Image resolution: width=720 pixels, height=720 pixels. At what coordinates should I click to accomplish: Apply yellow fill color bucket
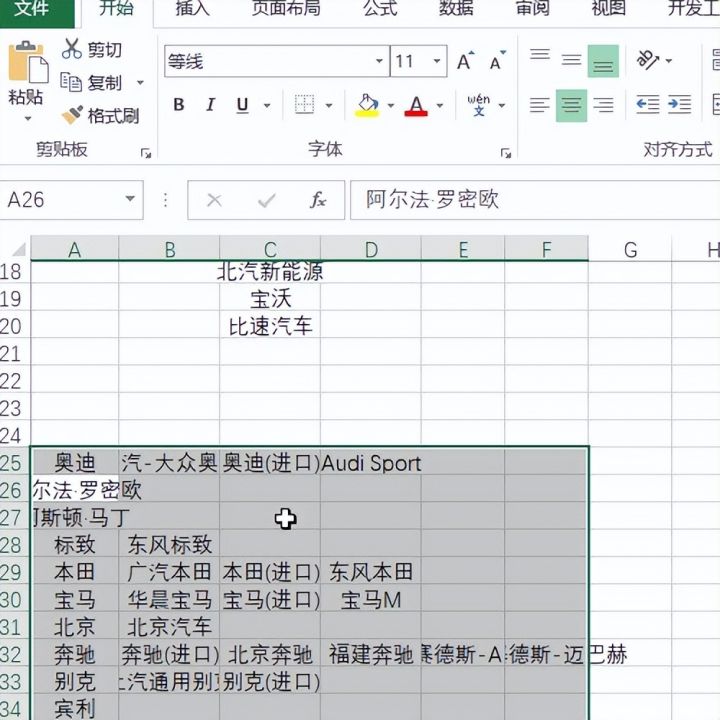367,105
